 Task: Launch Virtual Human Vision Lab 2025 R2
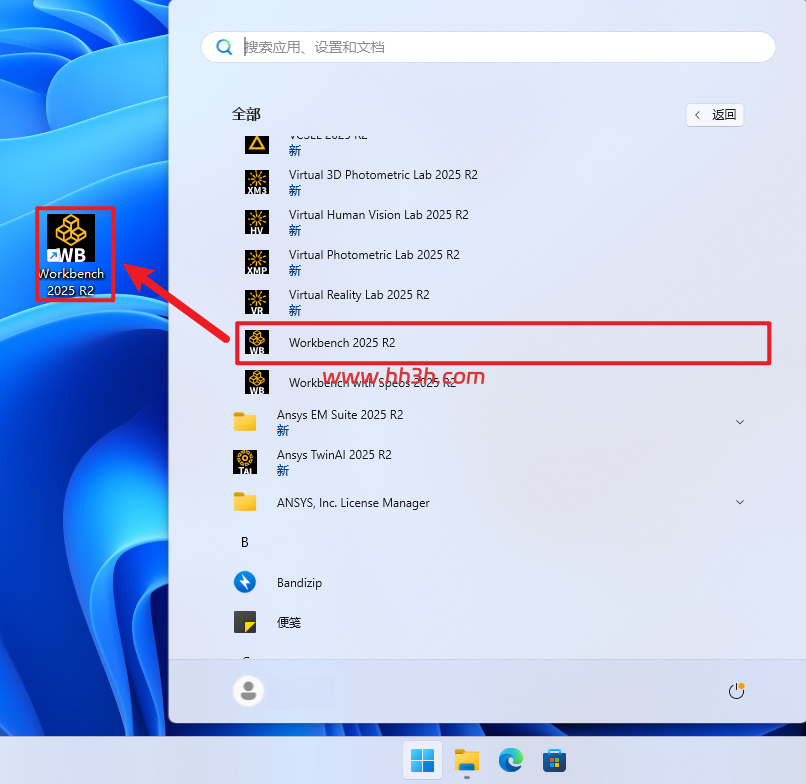[x=379, y=215]
